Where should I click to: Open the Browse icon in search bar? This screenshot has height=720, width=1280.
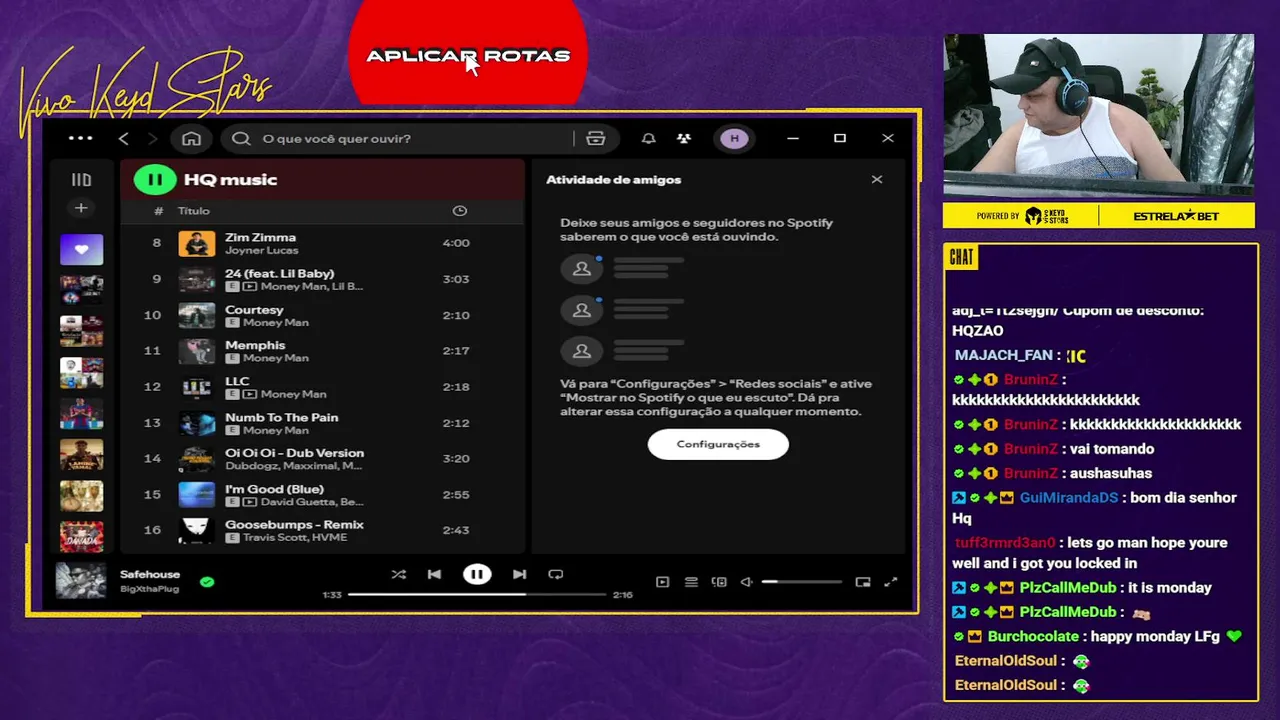coord(596,139)
